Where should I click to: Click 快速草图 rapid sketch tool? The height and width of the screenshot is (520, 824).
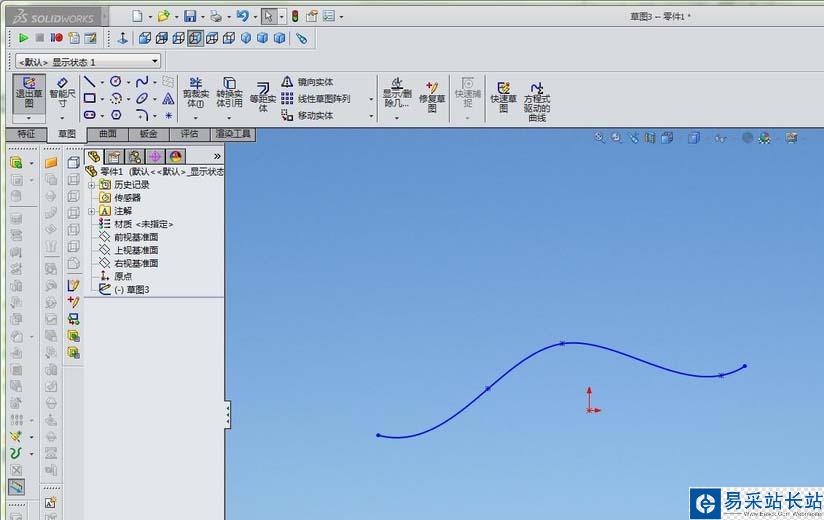pos(503,97)
